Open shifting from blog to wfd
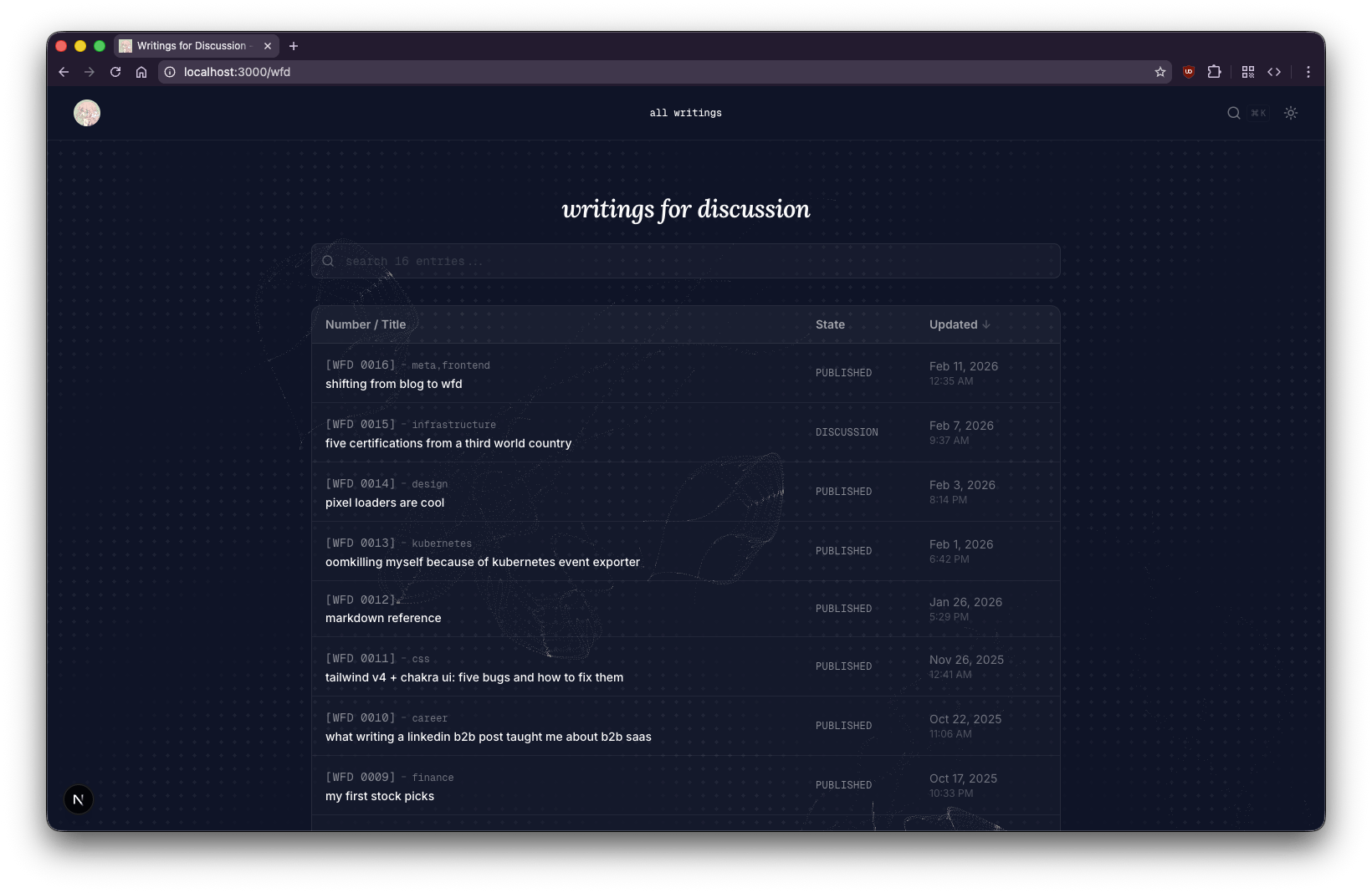Image resolution: width=1372 pixels, height=893 pixels. 394,384
